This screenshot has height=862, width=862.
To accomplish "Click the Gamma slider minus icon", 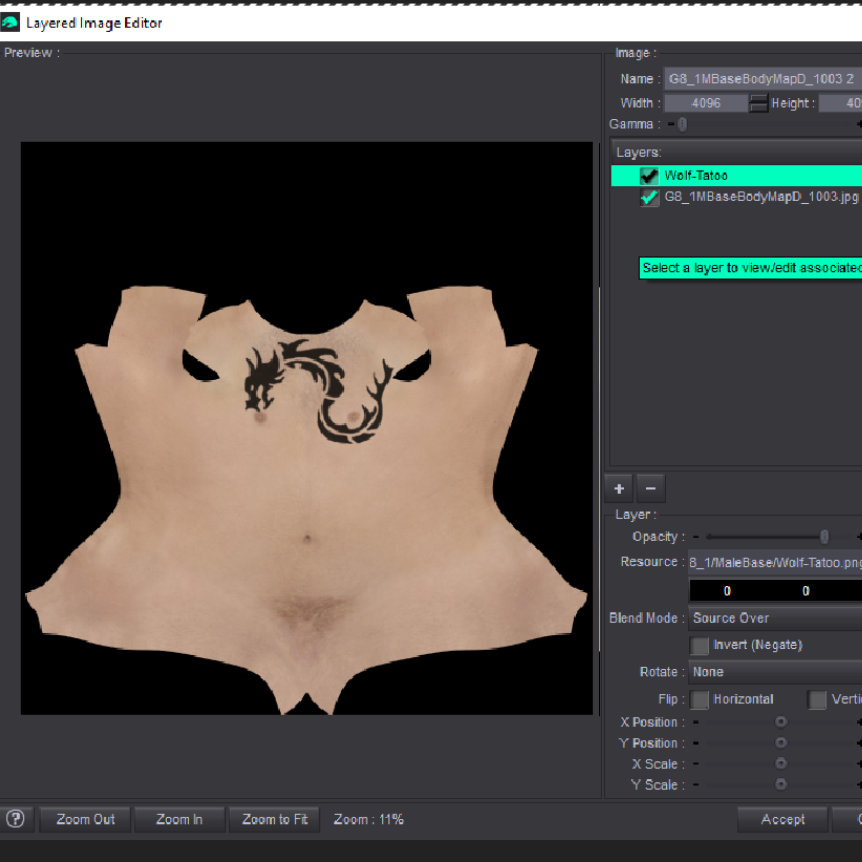I will [x=669, y=125].
